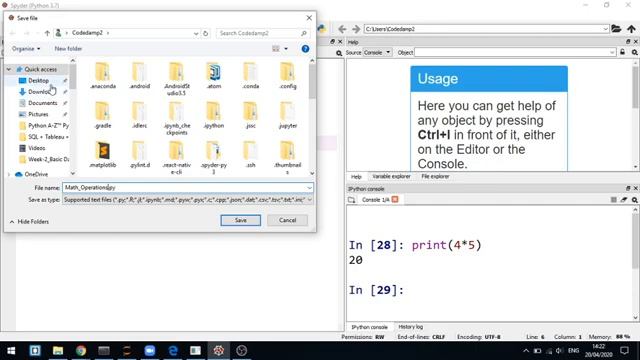Collapse folders with Hide Folders

tap(29, 222)
